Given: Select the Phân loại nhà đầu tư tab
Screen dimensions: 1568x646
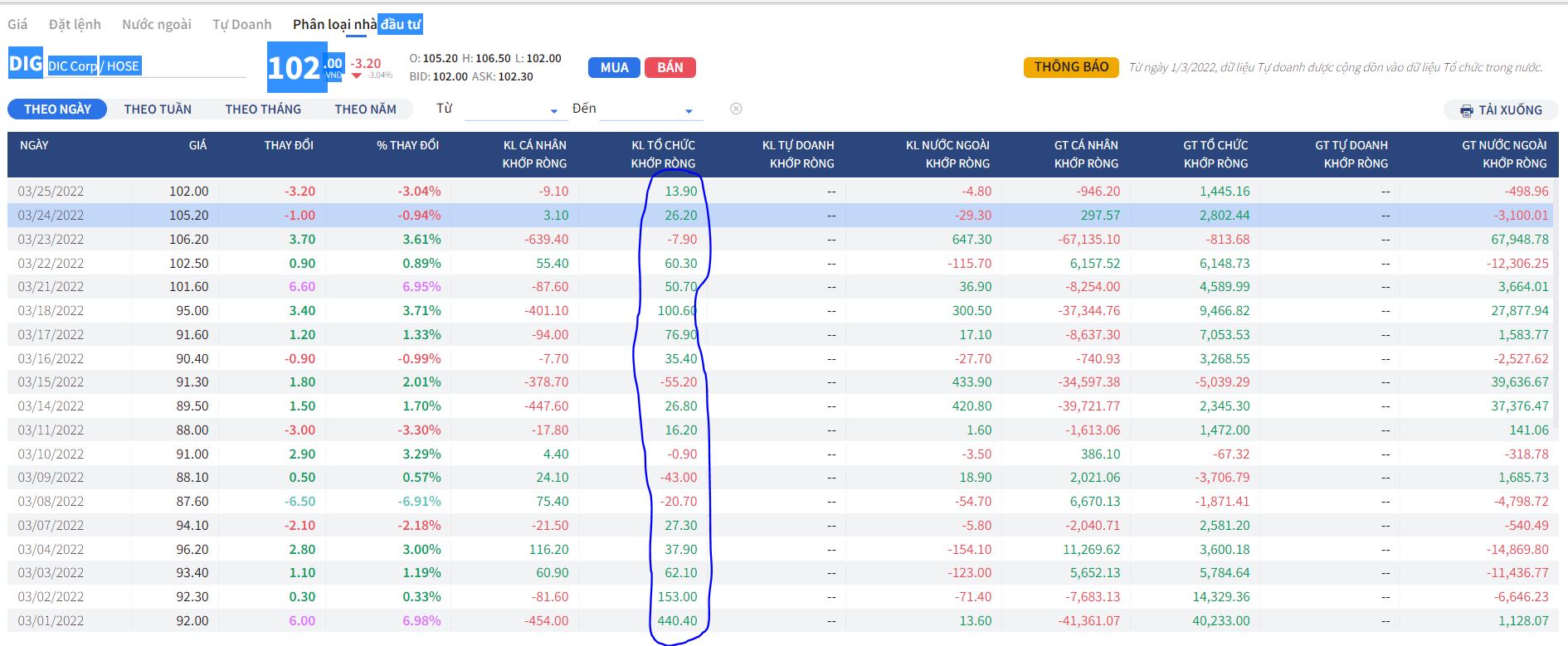Looking at the screenshot, I should pos(358,24).
